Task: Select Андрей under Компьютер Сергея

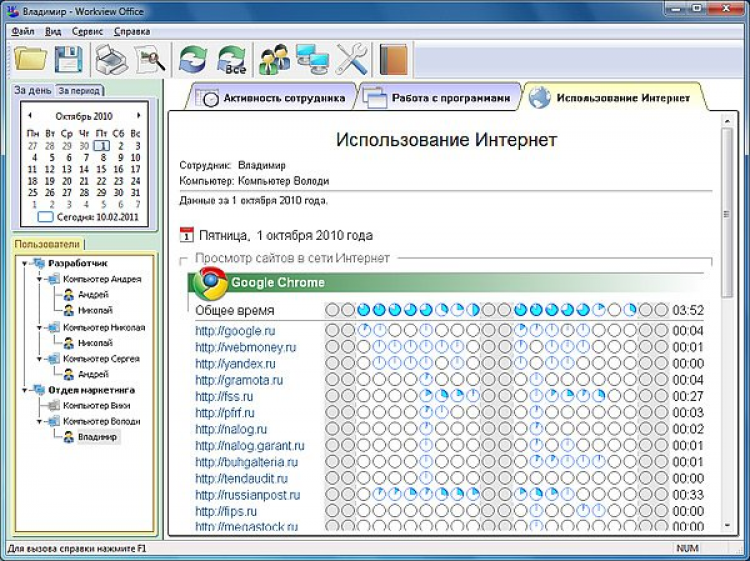Action: click(93, 374)
